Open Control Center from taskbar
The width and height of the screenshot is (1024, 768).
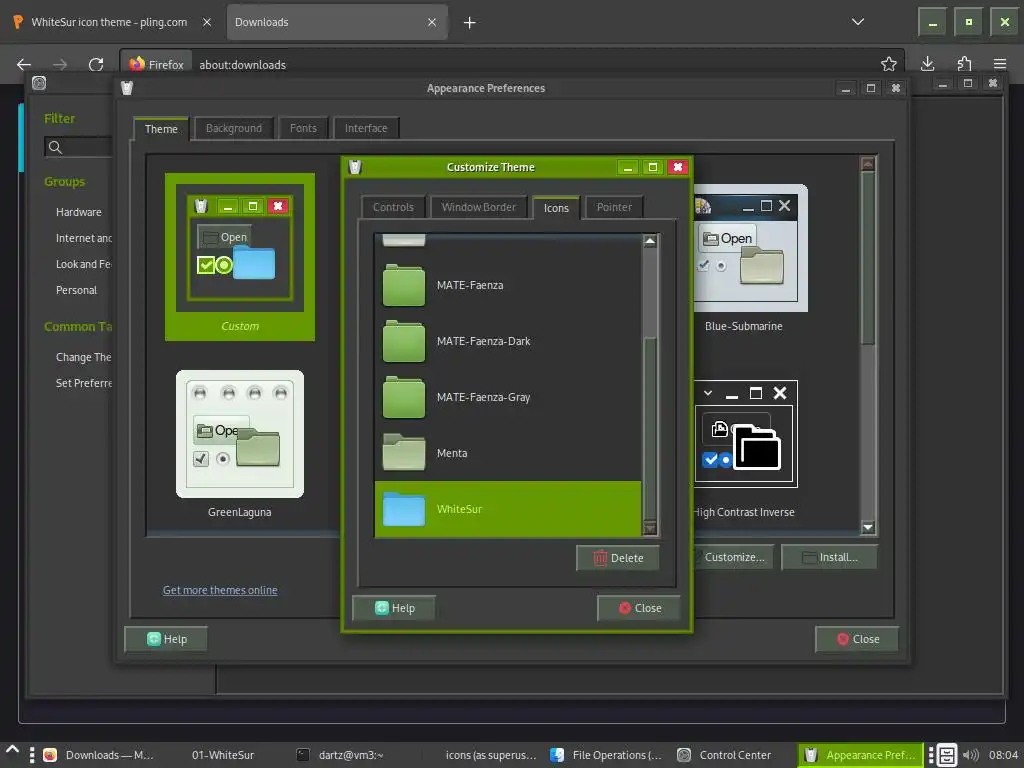[724, 755]
